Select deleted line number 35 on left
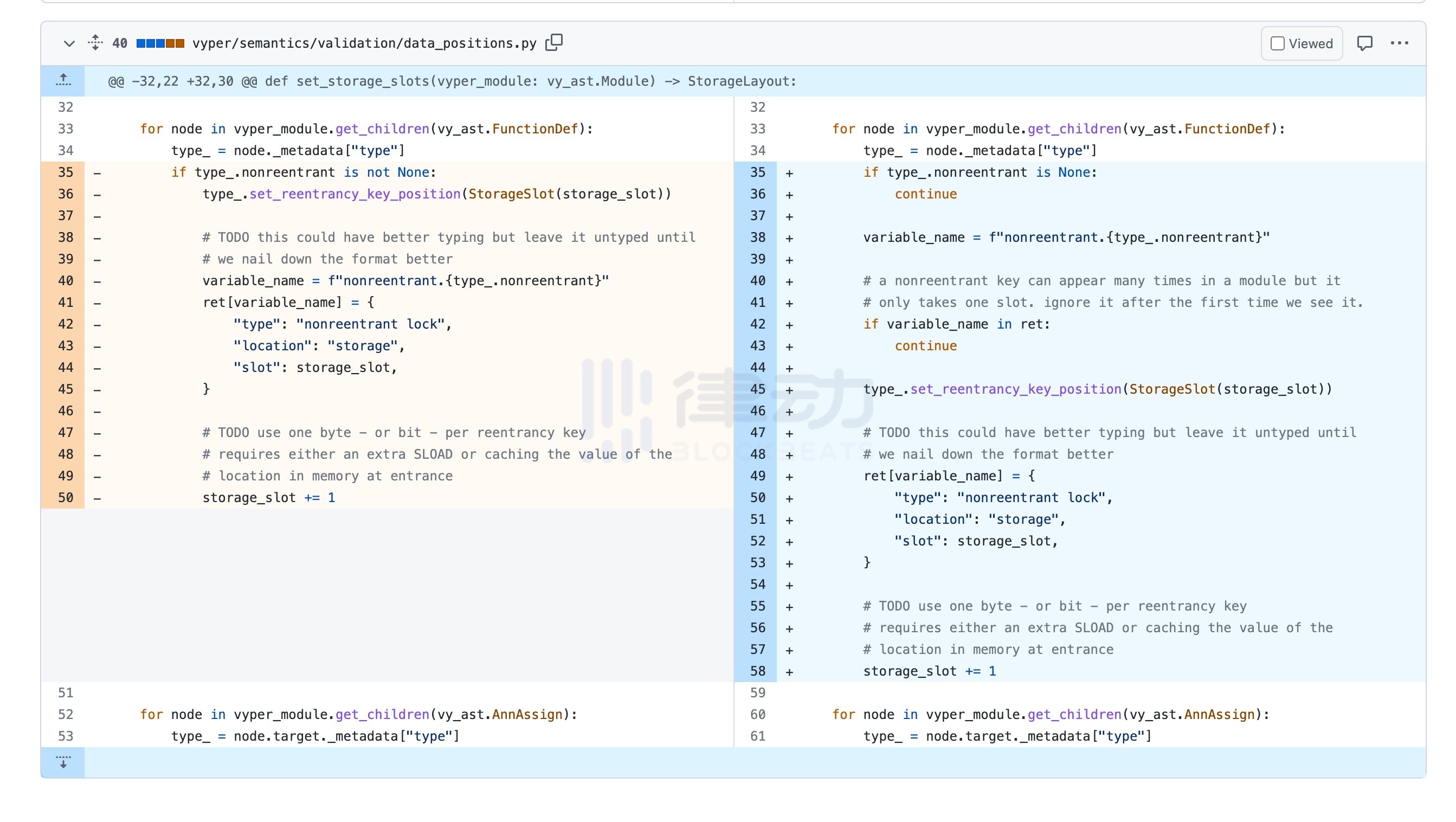The width and height of the screenshot is (1456, 822). pos(66,172)
